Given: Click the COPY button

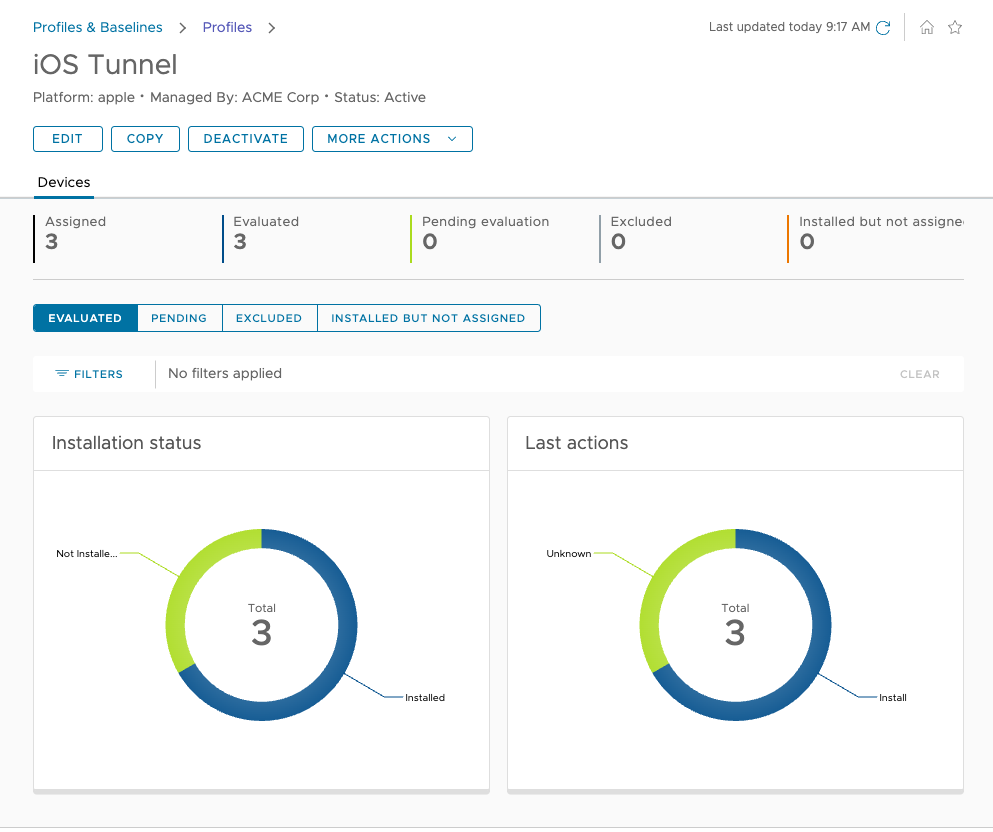Looking at the screenshot, I should coord(145,139).
